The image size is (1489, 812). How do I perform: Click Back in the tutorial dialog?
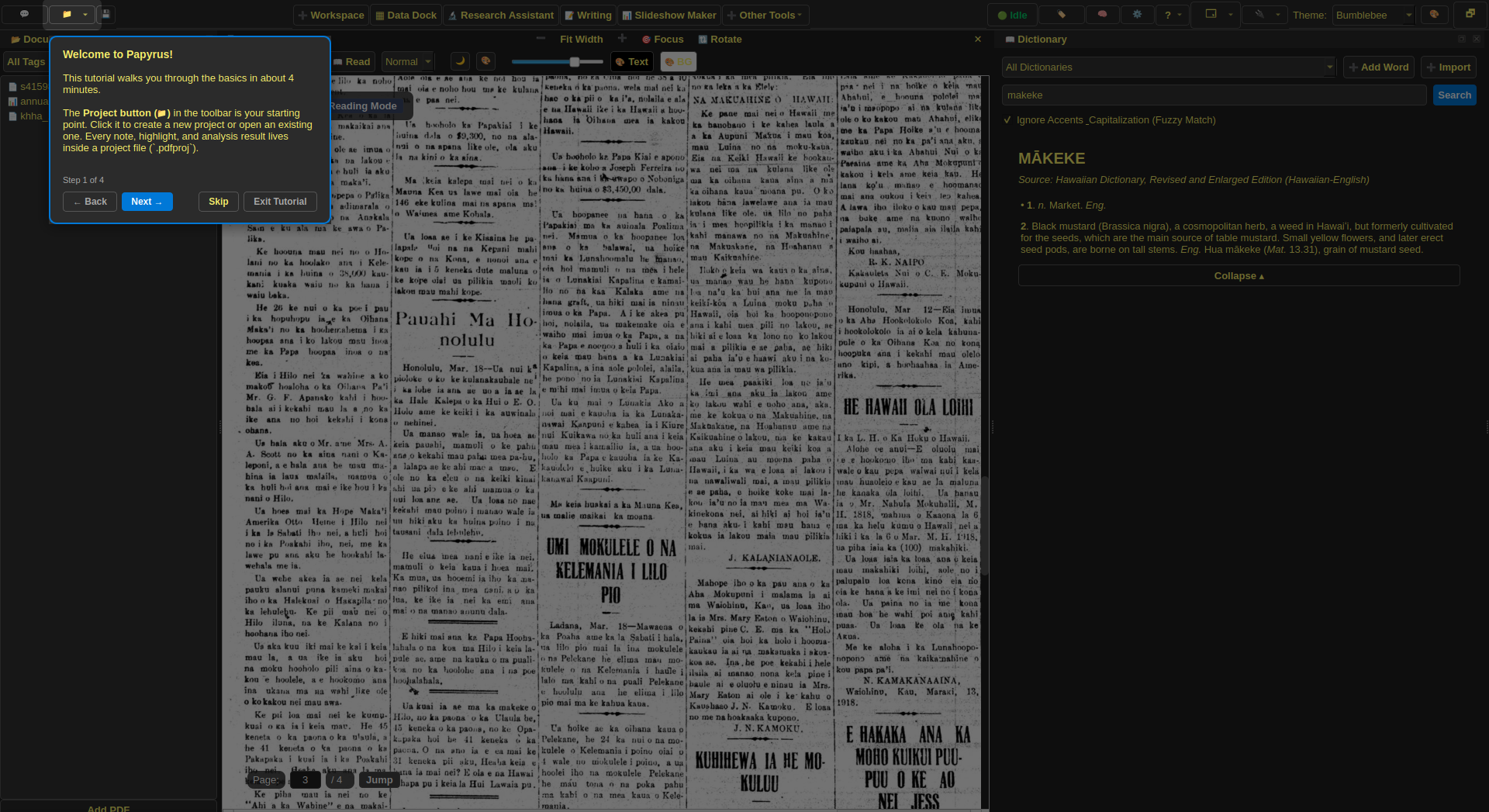coord(90,202)
